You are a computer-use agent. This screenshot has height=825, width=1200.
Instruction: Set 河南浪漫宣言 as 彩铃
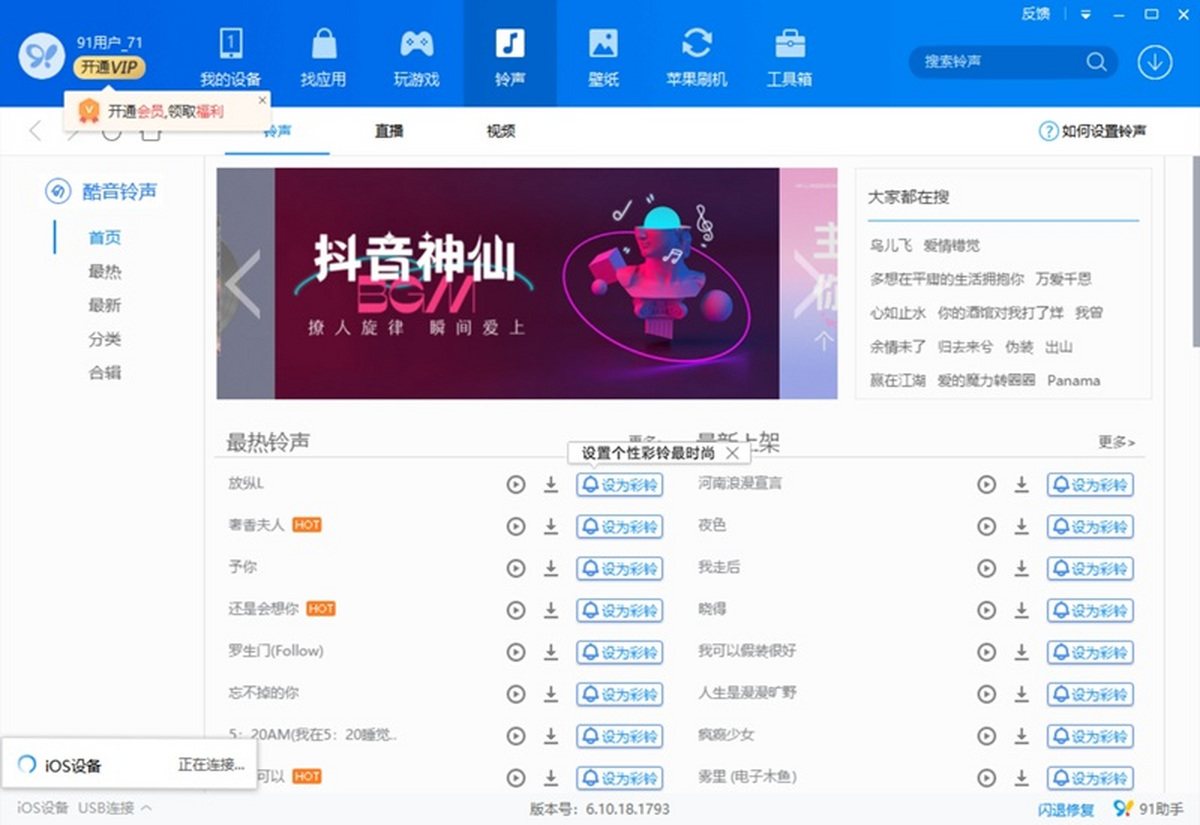point(1090,485)
